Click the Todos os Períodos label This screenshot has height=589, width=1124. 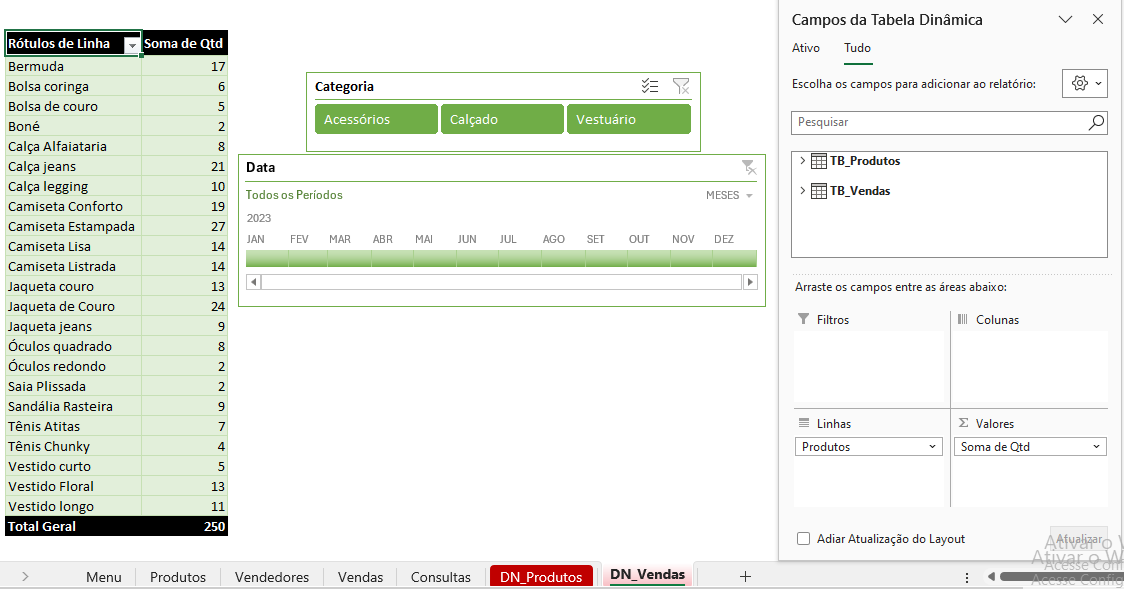tap(294, 195)
